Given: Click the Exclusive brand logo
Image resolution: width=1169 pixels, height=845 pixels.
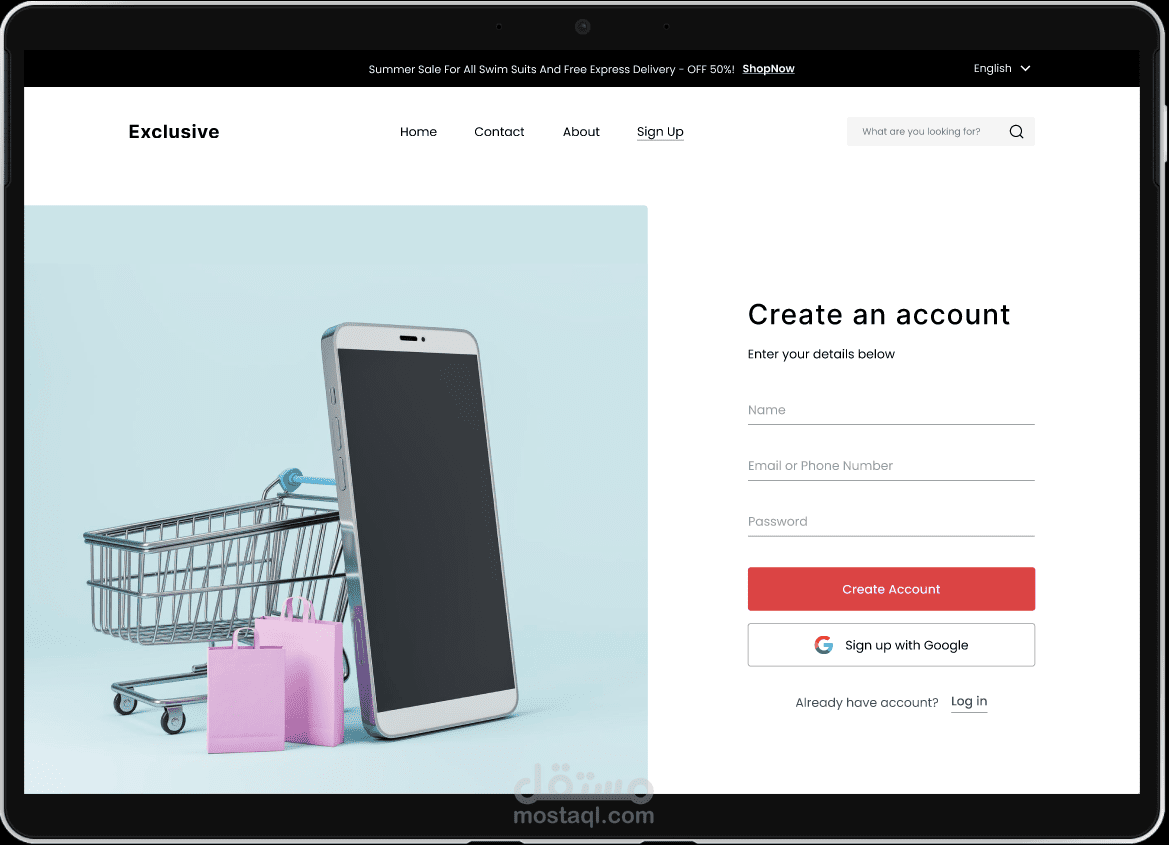Looking at the screenshot, I should pyautogui.click(x=174, y=132).
